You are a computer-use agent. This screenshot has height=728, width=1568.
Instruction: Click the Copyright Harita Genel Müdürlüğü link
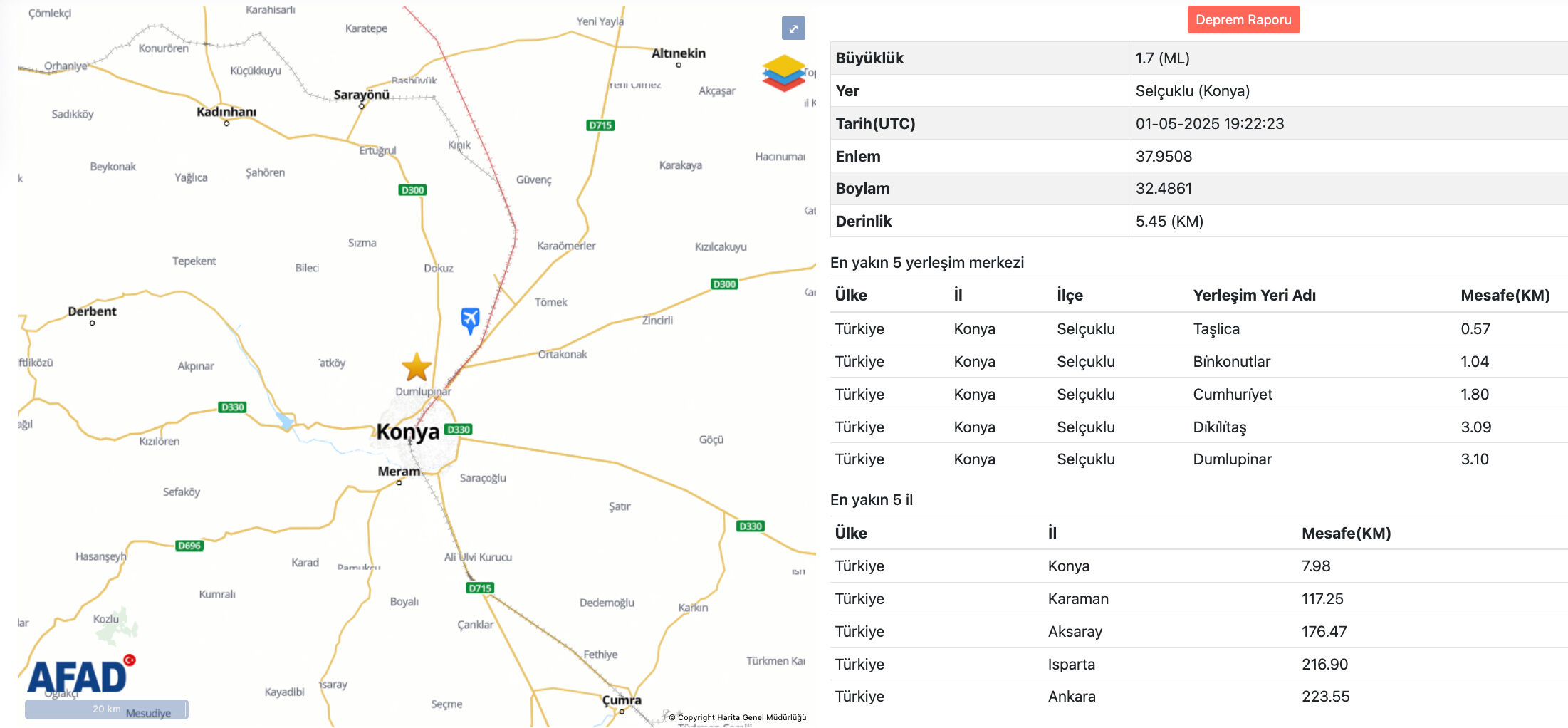point(741,717)
